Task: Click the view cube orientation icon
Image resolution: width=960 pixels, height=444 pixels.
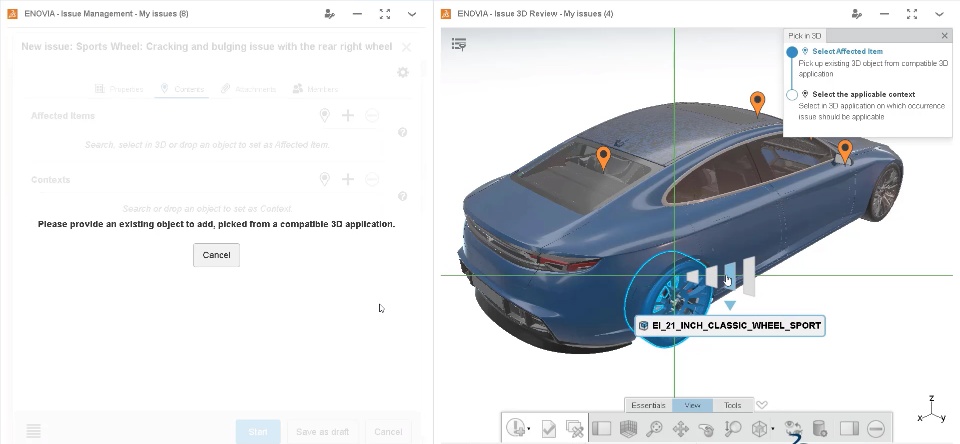Action: (x=760, y=428)
